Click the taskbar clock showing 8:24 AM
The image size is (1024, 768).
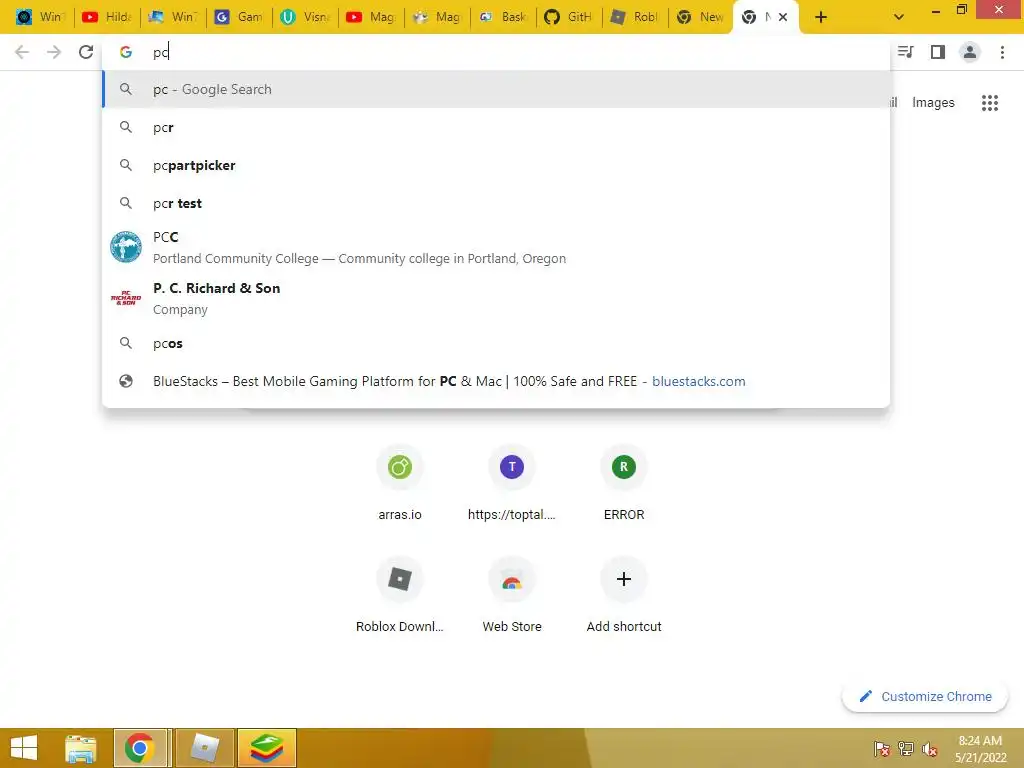pyautogui.click(x=980, y=749)
